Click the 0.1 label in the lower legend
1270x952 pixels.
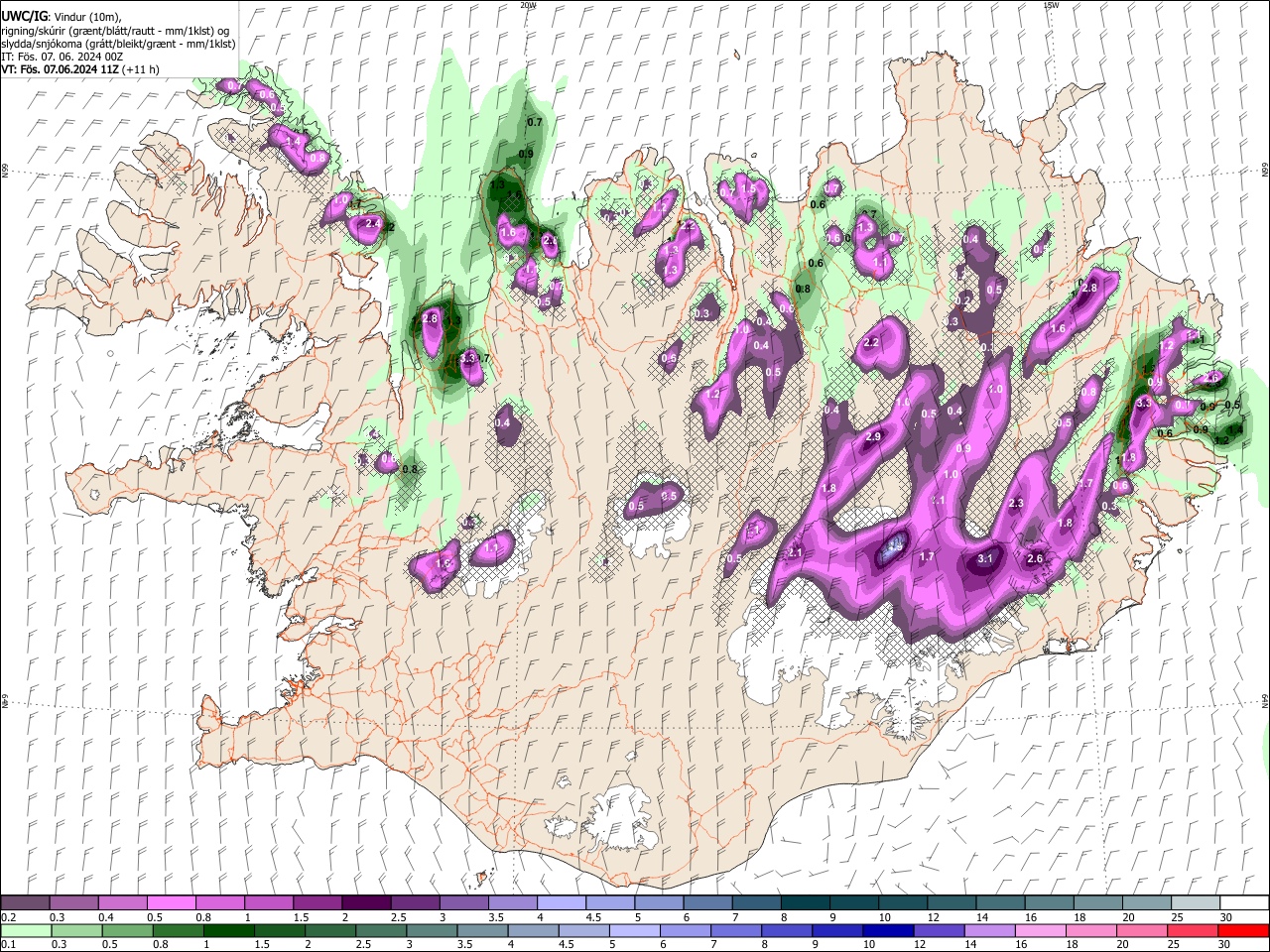coord(7,944)
